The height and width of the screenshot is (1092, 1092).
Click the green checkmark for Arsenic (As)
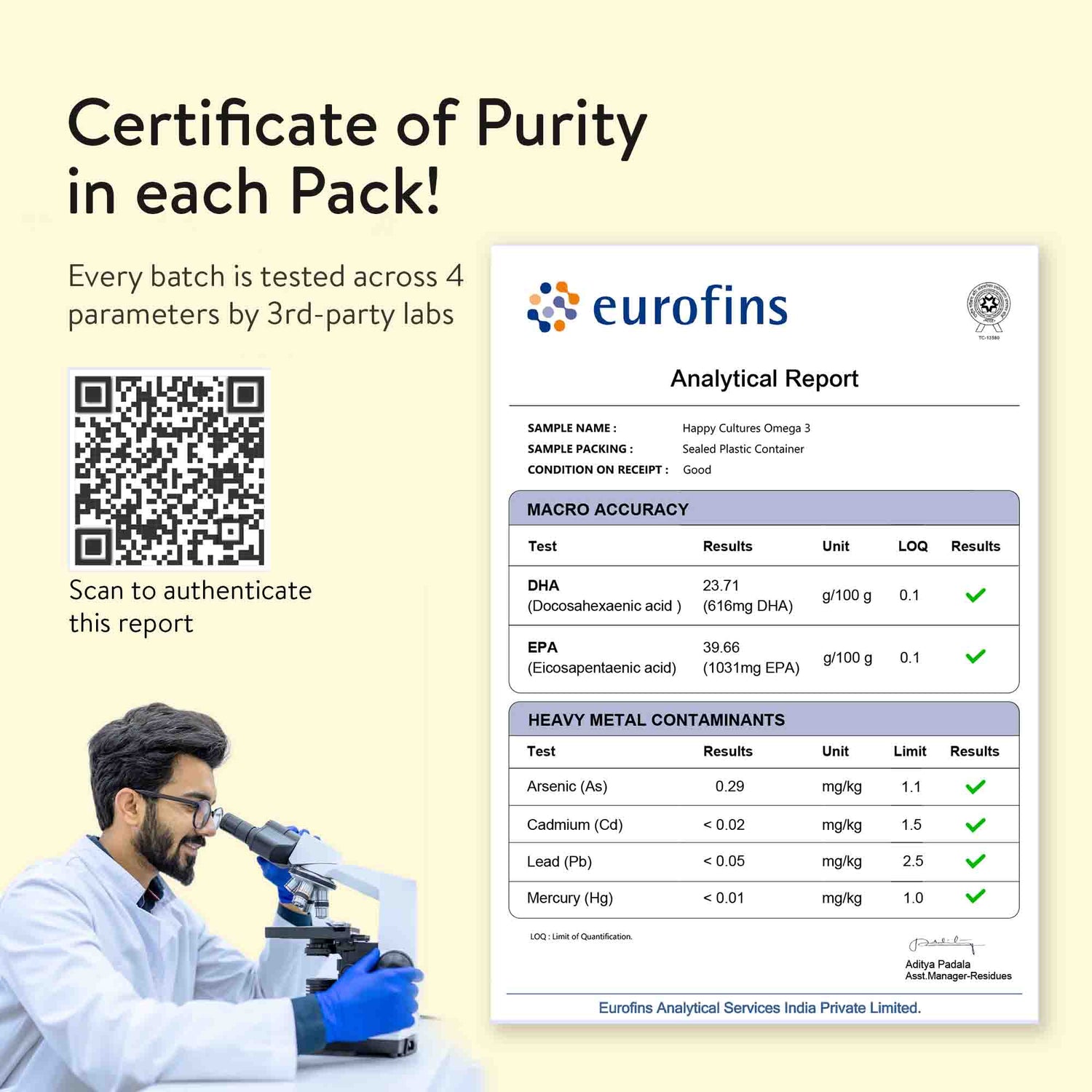pos(975,786)
